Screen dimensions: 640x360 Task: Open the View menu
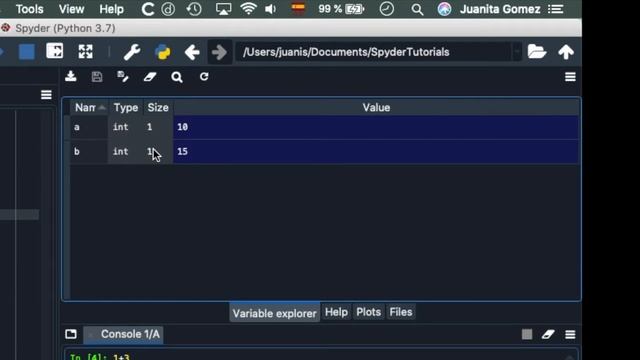71,9
